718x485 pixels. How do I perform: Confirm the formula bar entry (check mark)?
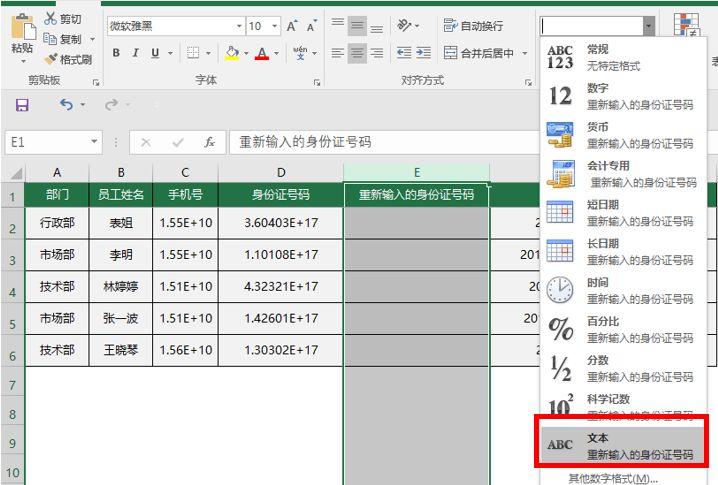click(178, 143)
